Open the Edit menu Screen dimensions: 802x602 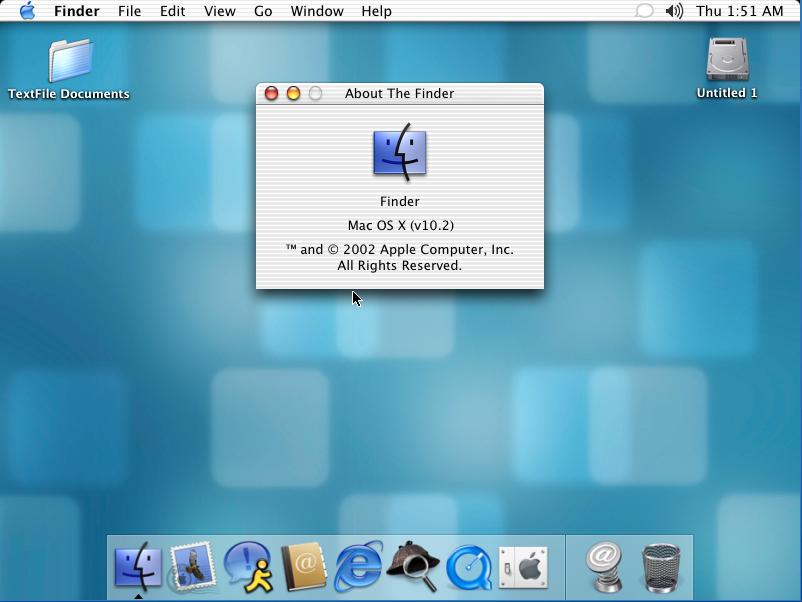(172, 11)
